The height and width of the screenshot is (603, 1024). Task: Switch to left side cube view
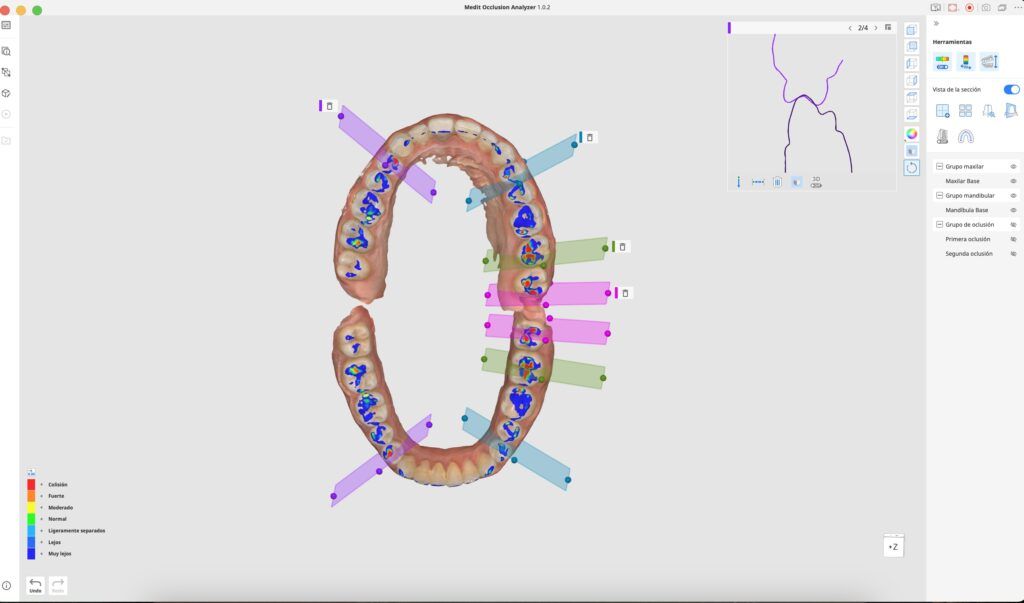coord(911,63)
